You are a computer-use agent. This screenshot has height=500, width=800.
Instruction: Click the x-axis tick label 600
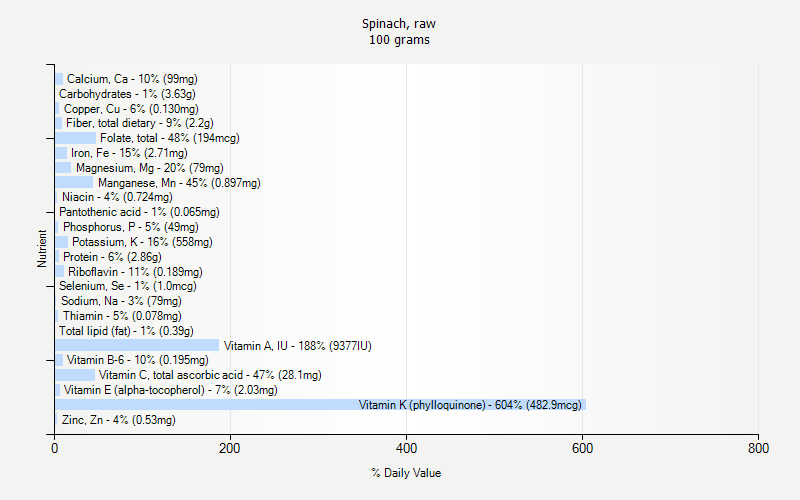click(x=582, y=448)
